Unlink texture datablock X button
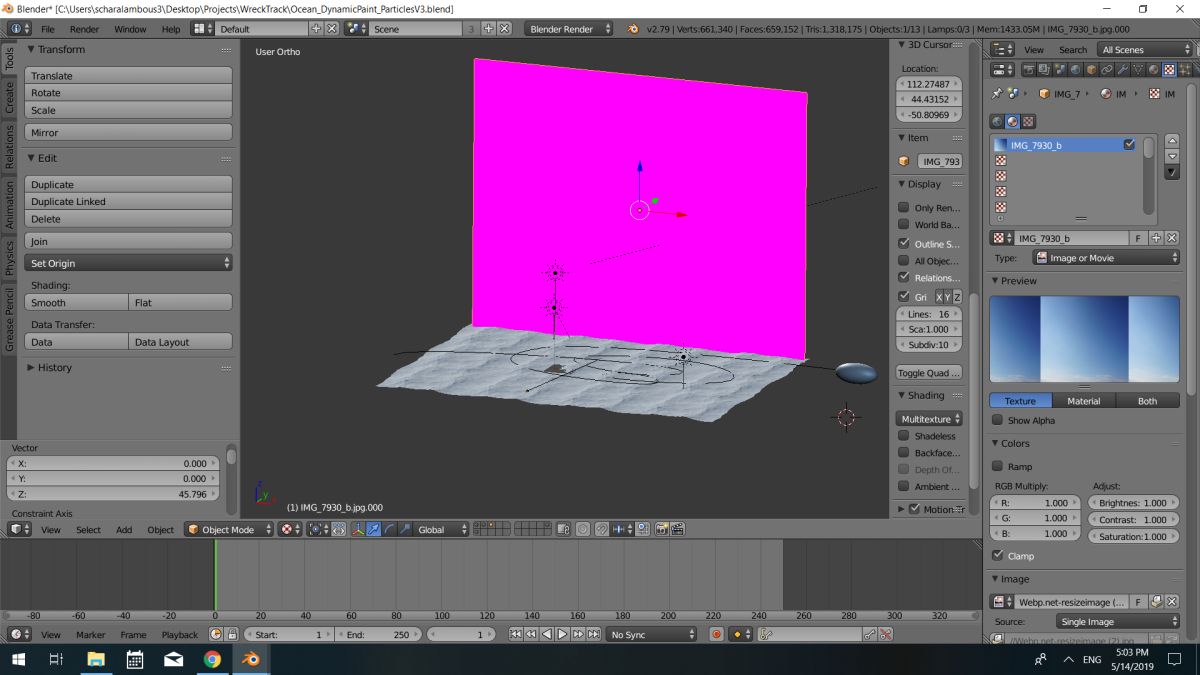 click(x=1171, y=238)
